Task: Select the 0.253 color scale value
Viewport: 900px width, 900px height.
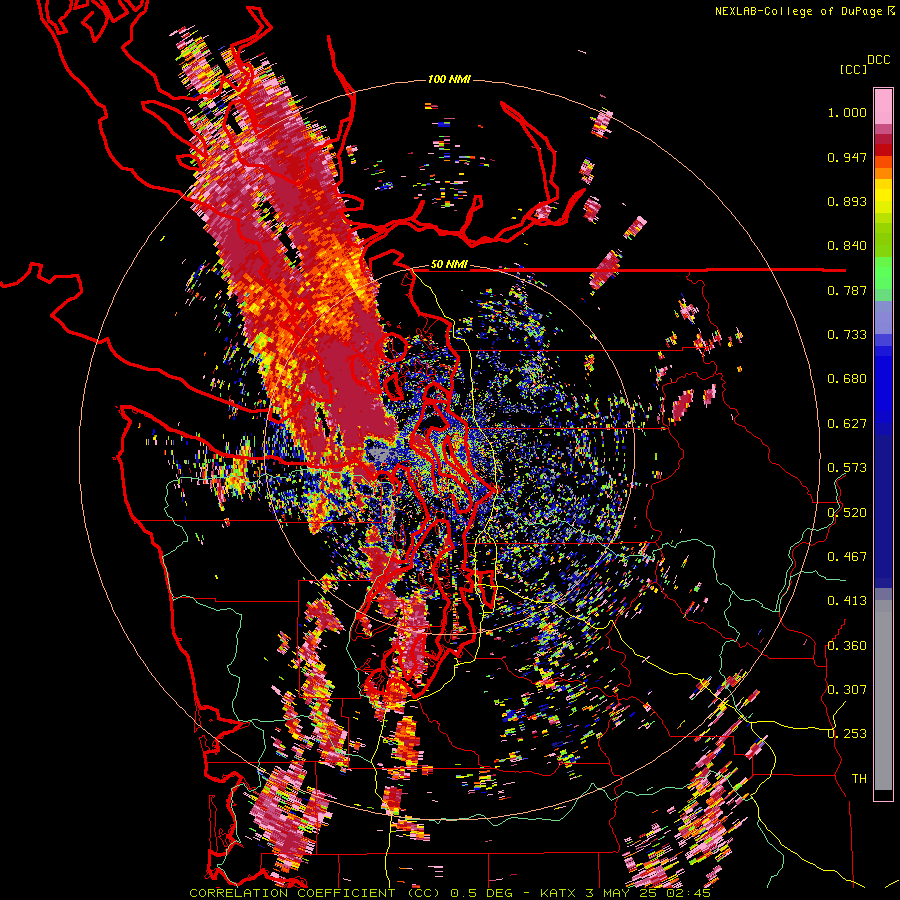Action: pos(847,734)
